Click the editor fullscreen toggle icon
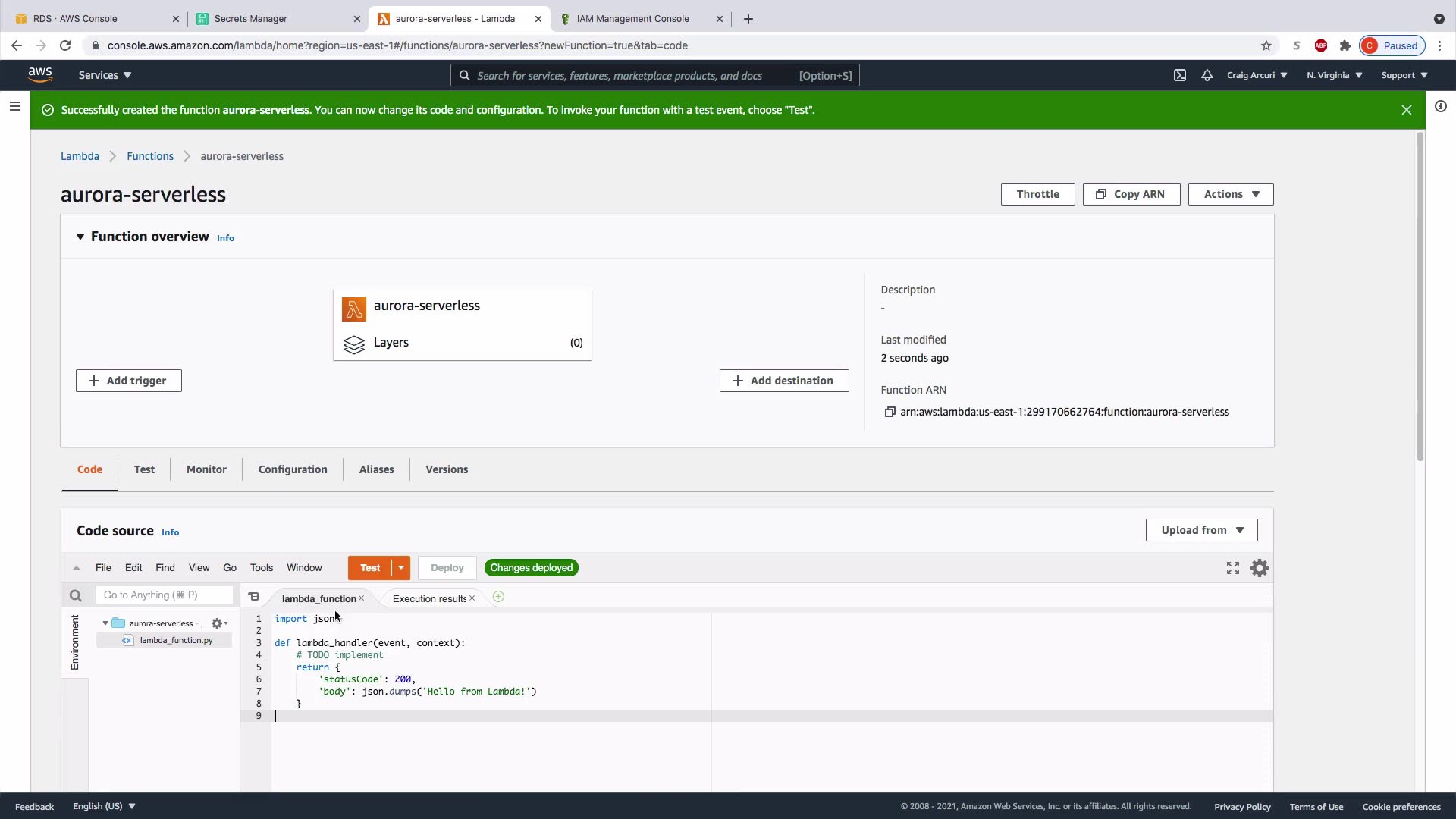The height and width of the screenshot is (819, 1456). pos(1233,568)
